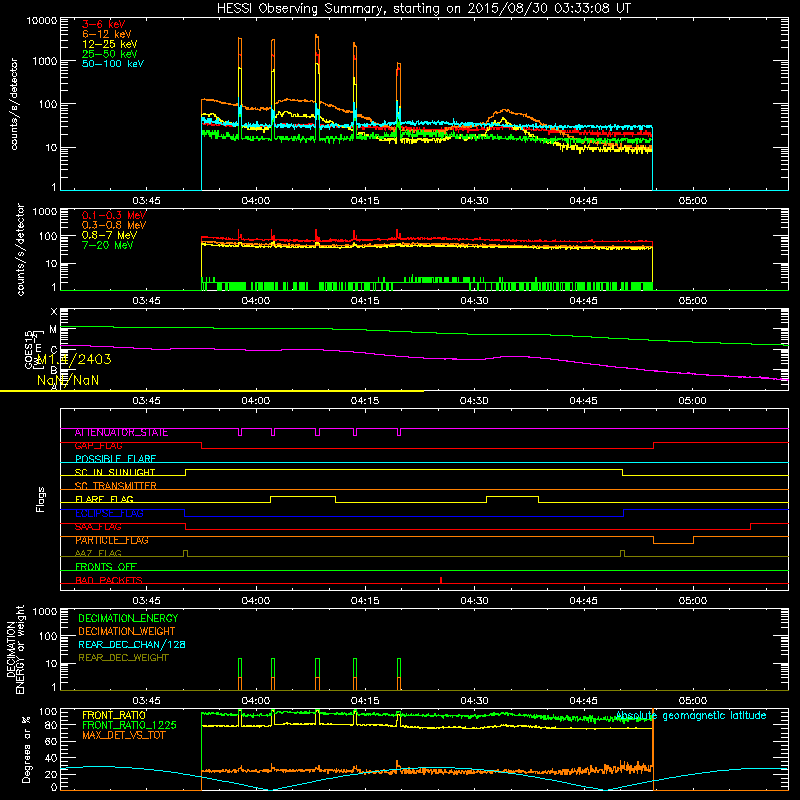The image size is (800, 800).
Task: Select the 0.1-0.3 MeV legend label
Action: 114,215
